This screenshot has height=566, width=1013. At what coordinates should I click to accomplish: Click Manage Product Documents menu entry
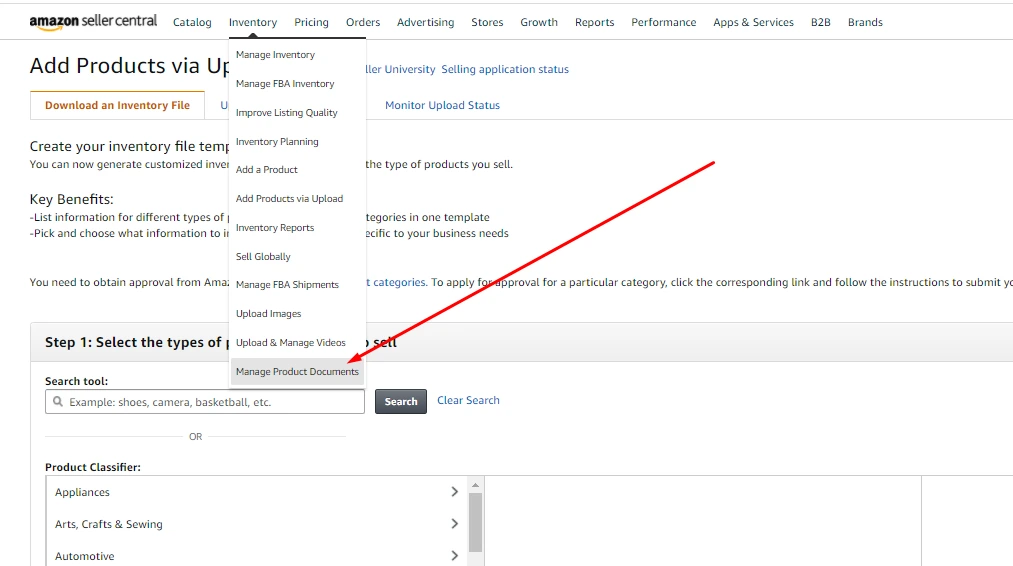click(x=297, y=372)
